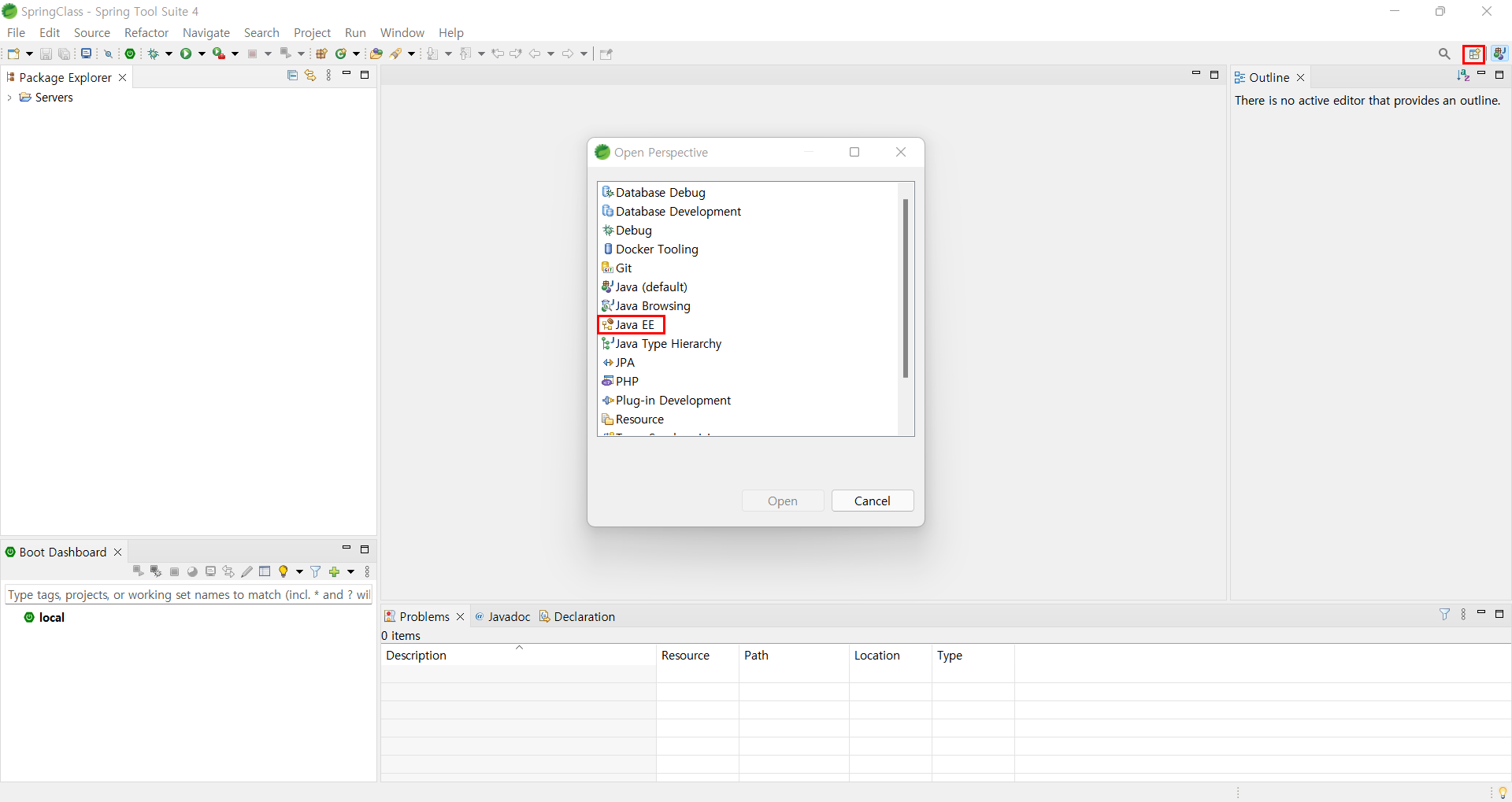Viewport: 1512px width, 802px height.
Task: Click the Boot Dashboard open console icon
Action: click(210, 571)
